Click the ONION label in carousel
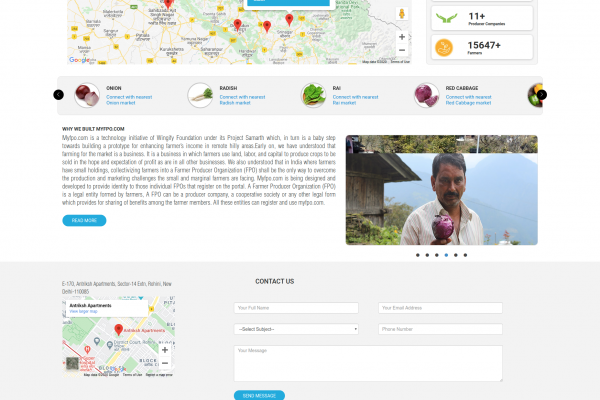Image resolution: width=600 pixels, height=400 pixels. (x=114, y=88)
